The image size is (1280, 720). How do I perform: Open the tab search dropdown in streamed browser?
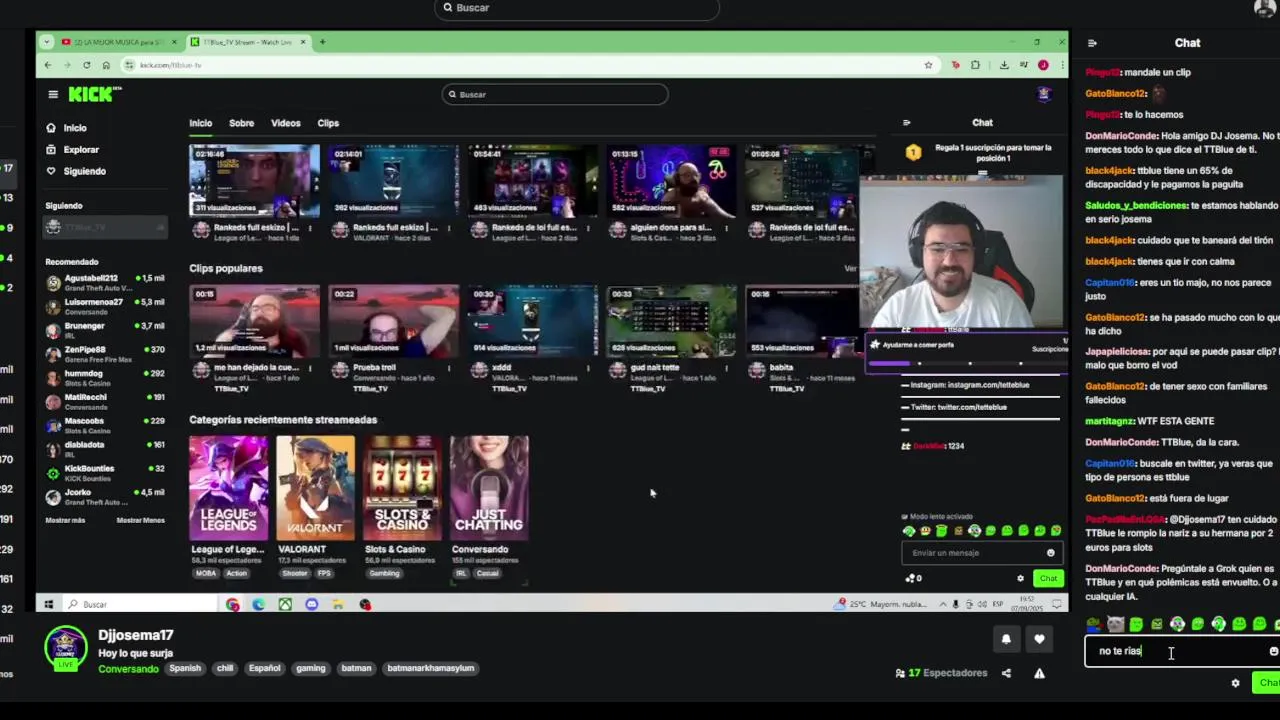point(47,42)
